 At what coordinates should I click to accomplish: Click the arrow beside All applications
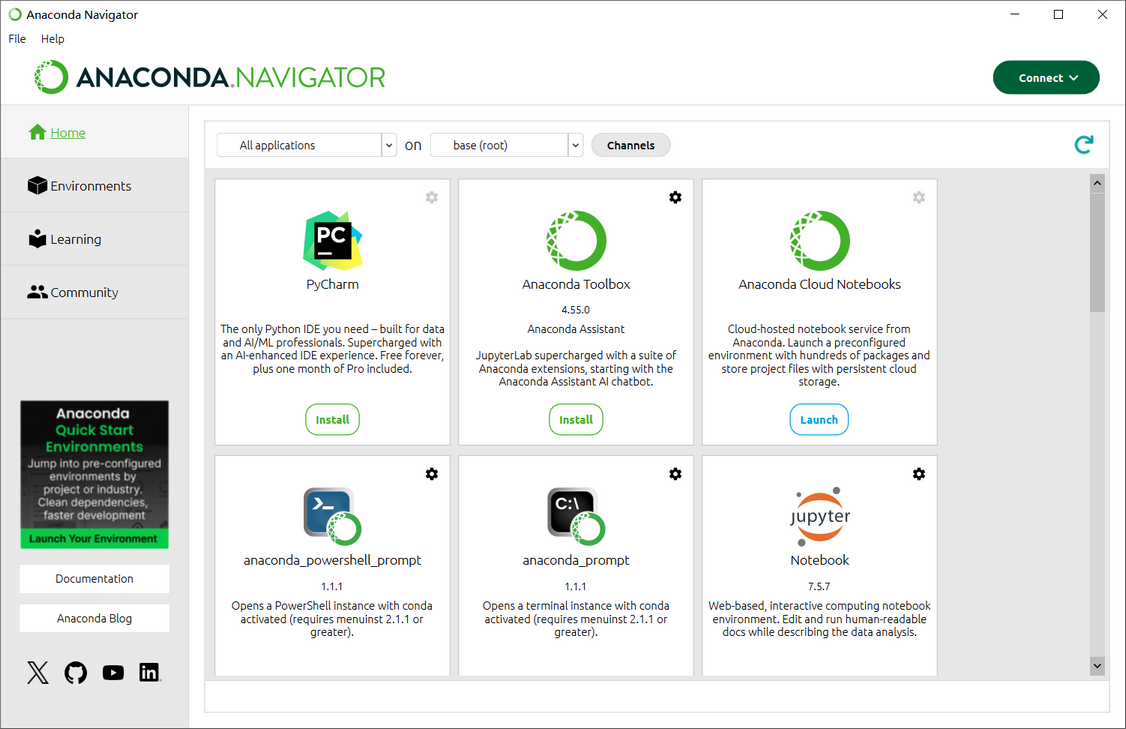point(388,145)
